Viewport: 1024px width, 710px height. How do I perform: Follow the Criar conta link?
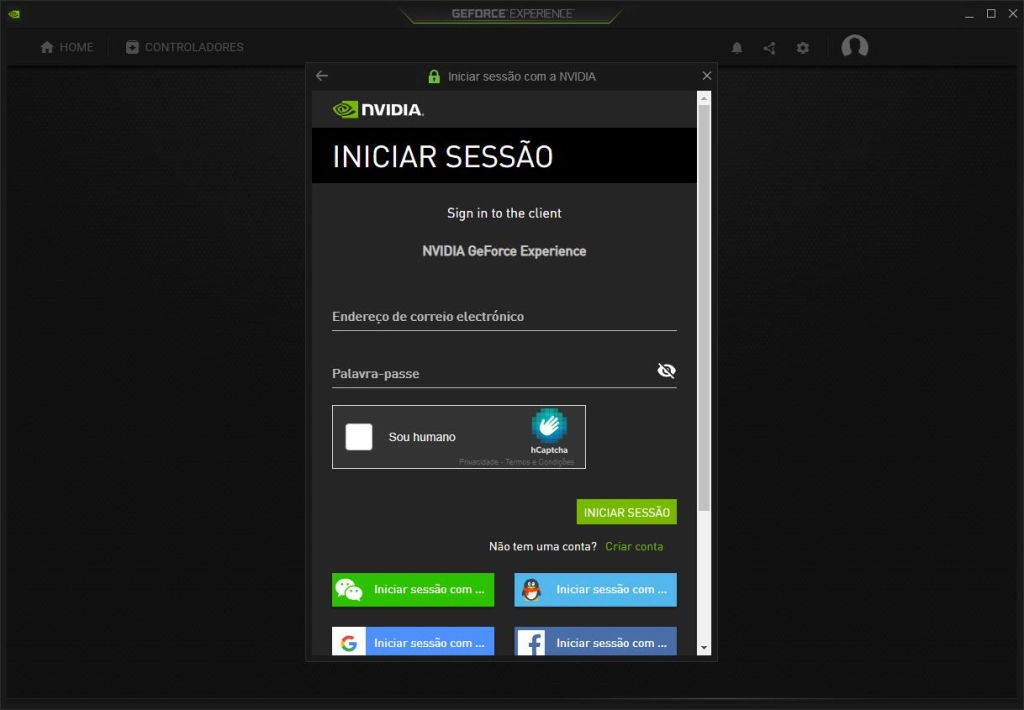[x=634, y=546]
